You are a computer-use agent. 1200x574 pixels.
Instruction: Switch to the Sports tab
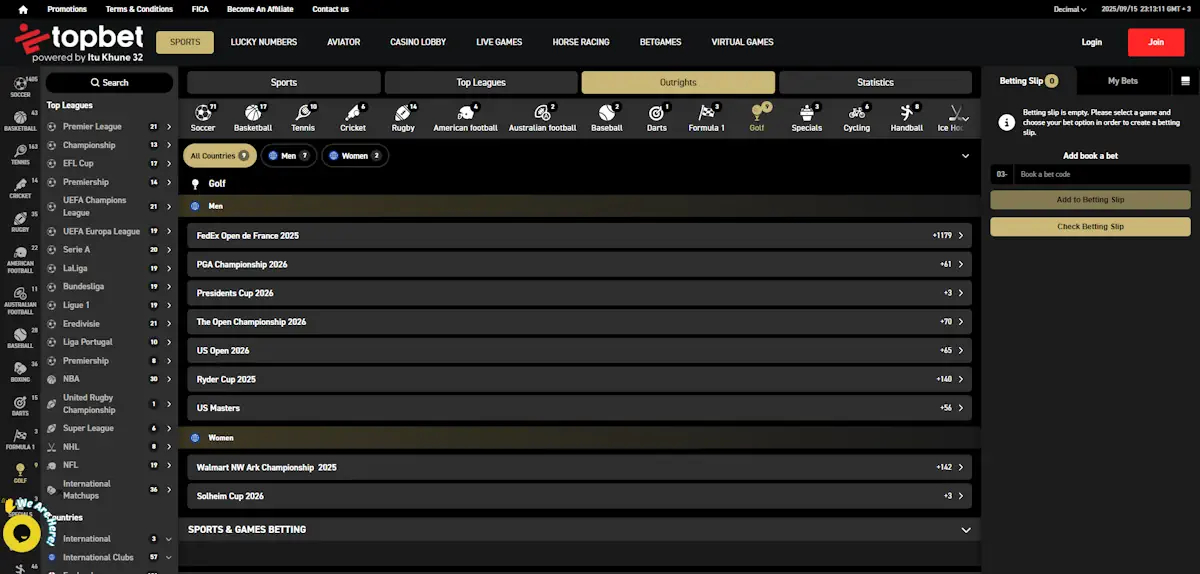[283, 82]
